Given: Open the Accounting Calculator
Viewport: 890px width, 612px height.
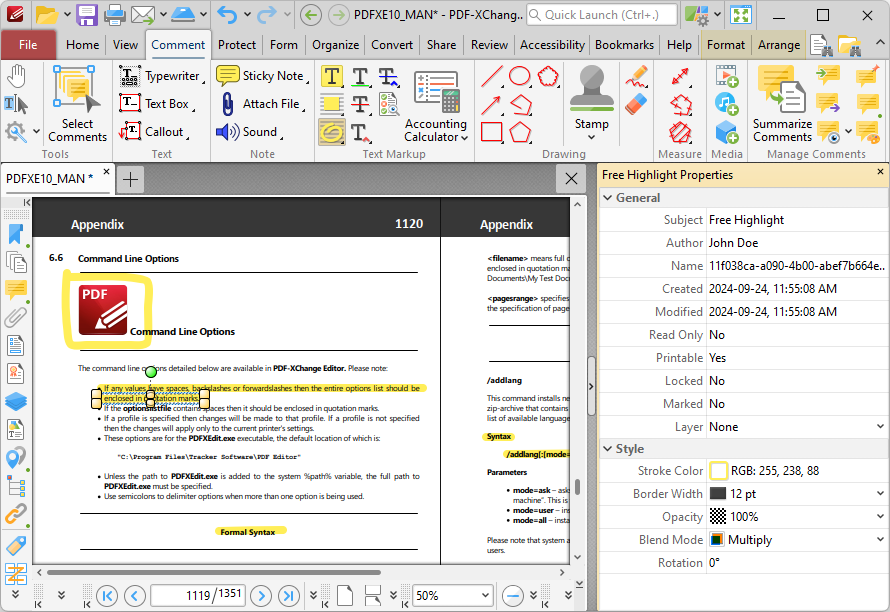Looking at the screenshot, I should (x=436, y=105).
